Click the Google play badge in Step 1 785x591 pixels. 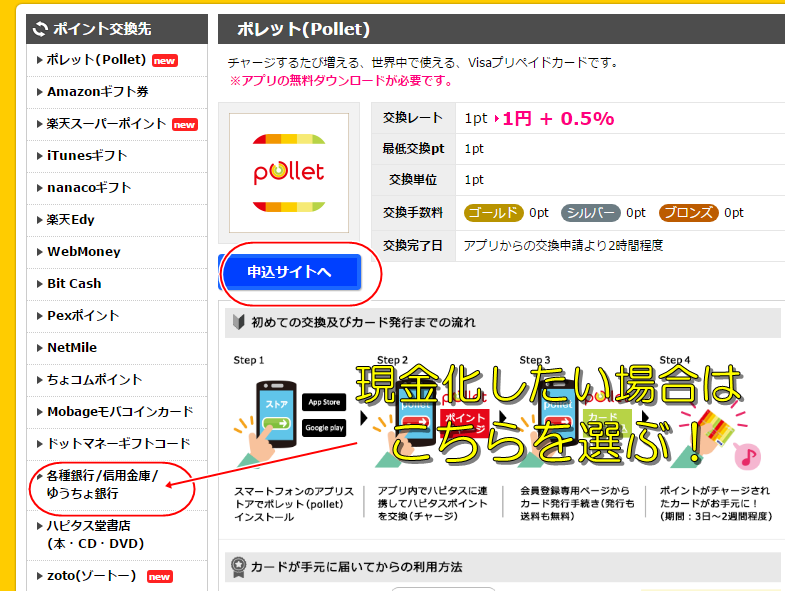324,428
